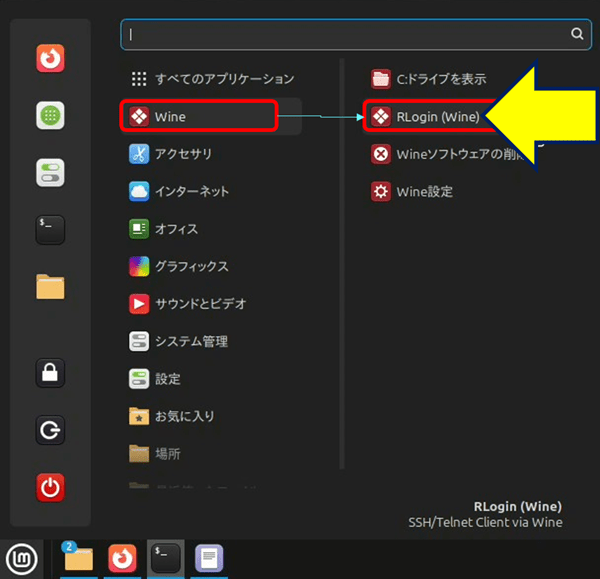Click the Firefox taskbar icon
Screen dimensions: 600x579
coord(122,558)
